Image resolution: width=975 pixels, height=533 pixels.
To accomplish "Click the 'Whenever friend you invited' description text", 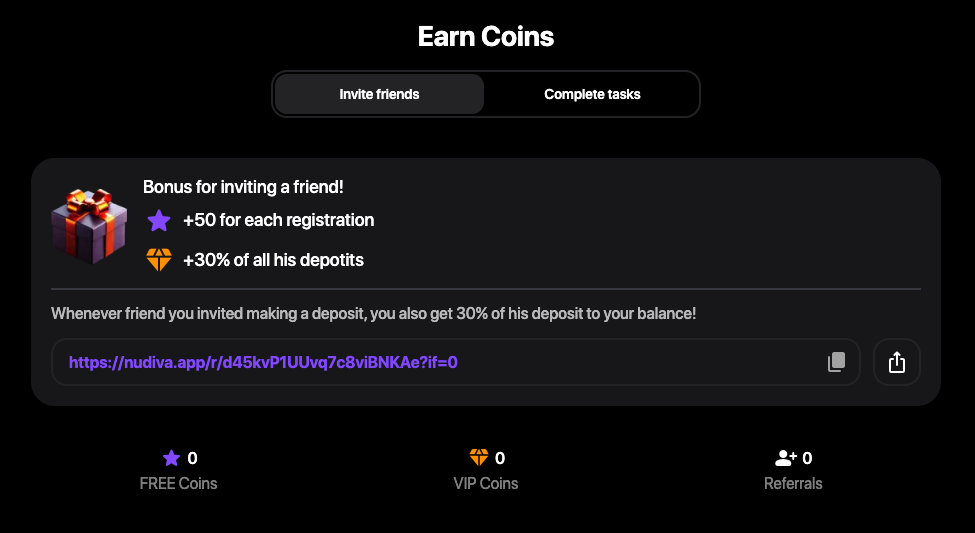I will click(373, 313).
